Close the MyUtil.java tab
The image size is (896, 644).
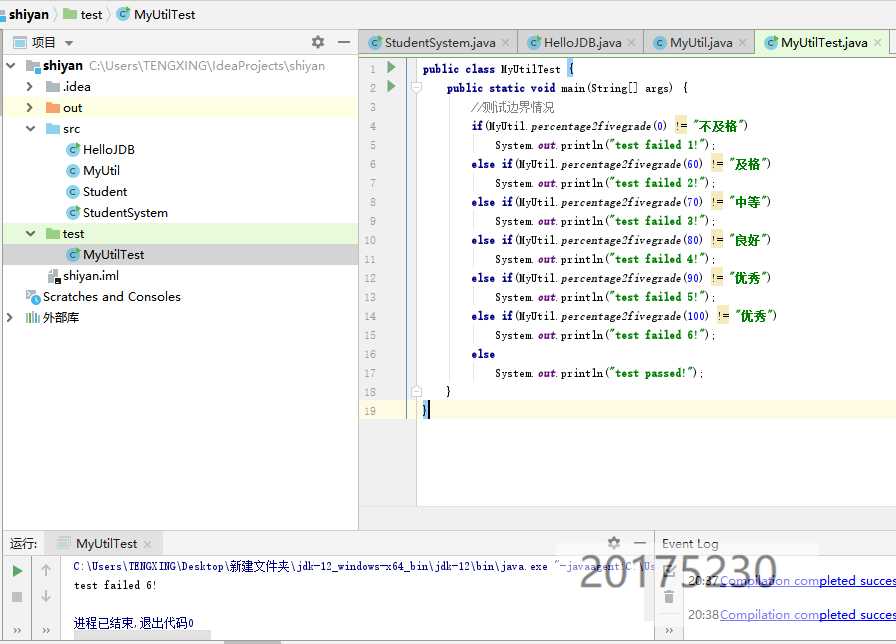(742, 42)
